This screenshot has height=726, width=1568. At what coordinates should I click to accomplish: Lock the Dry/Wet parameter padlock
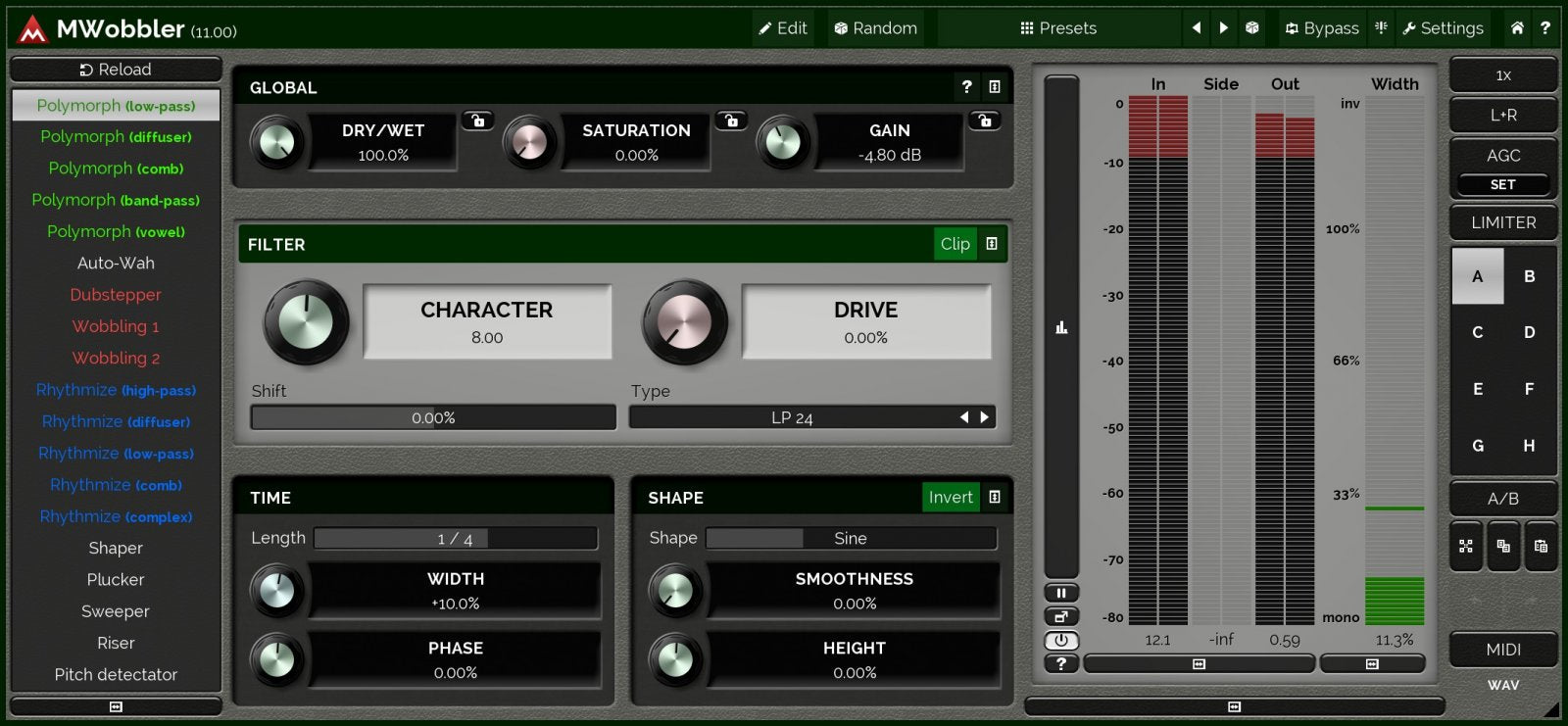coord(477,121)
